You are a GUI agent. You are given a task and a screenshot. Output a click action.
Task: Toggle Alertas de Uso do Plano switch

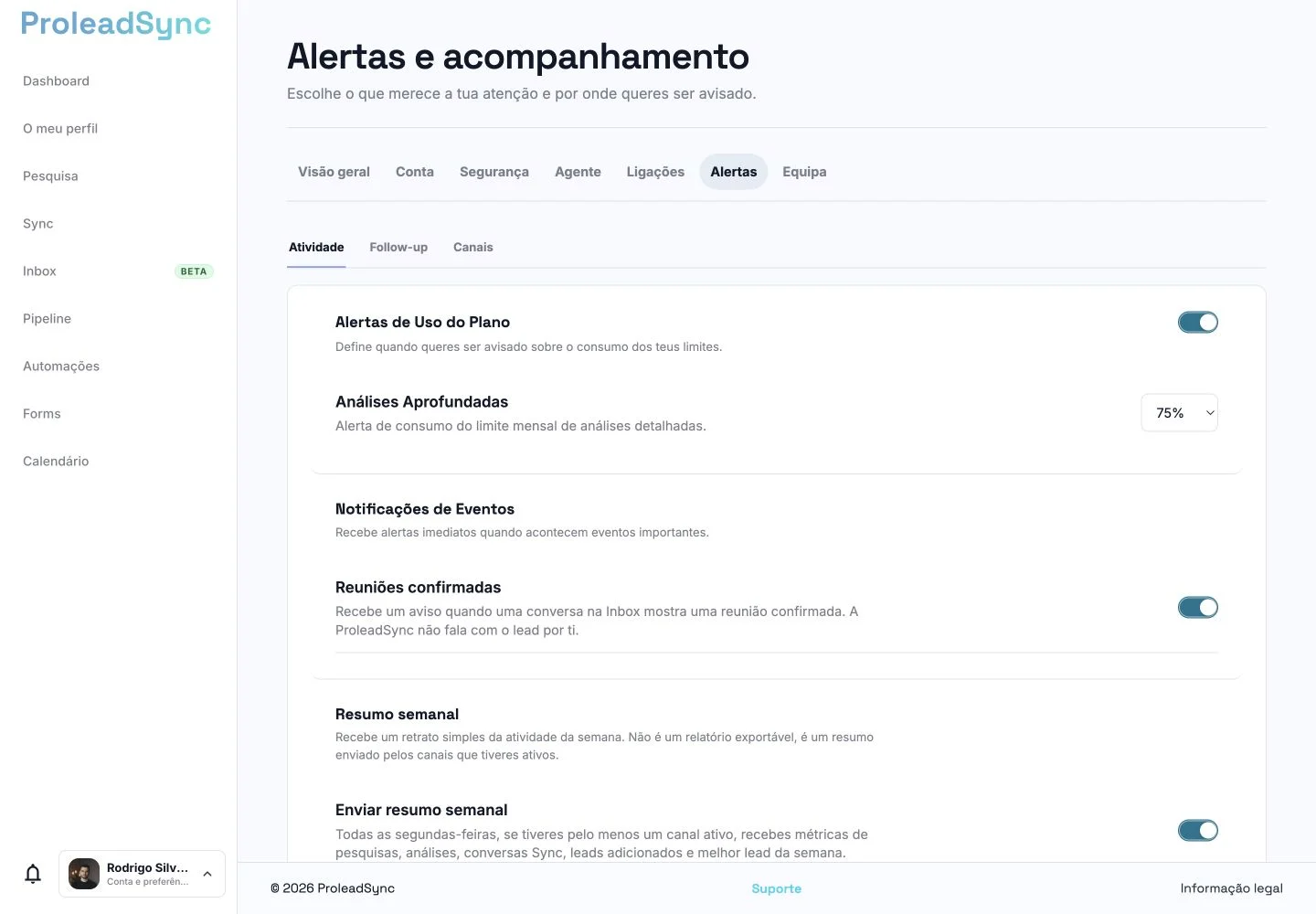(1197, 322)
